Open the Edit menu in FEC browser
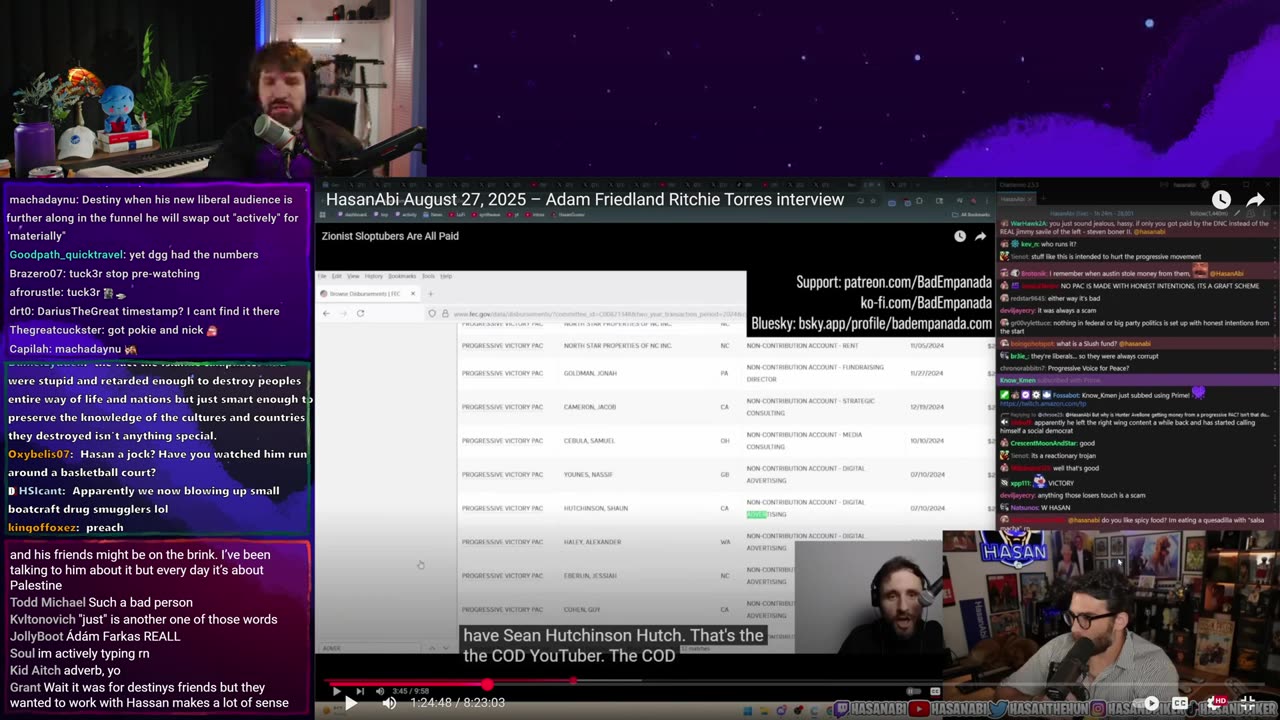1280x720 pixels. coord(337,276)
